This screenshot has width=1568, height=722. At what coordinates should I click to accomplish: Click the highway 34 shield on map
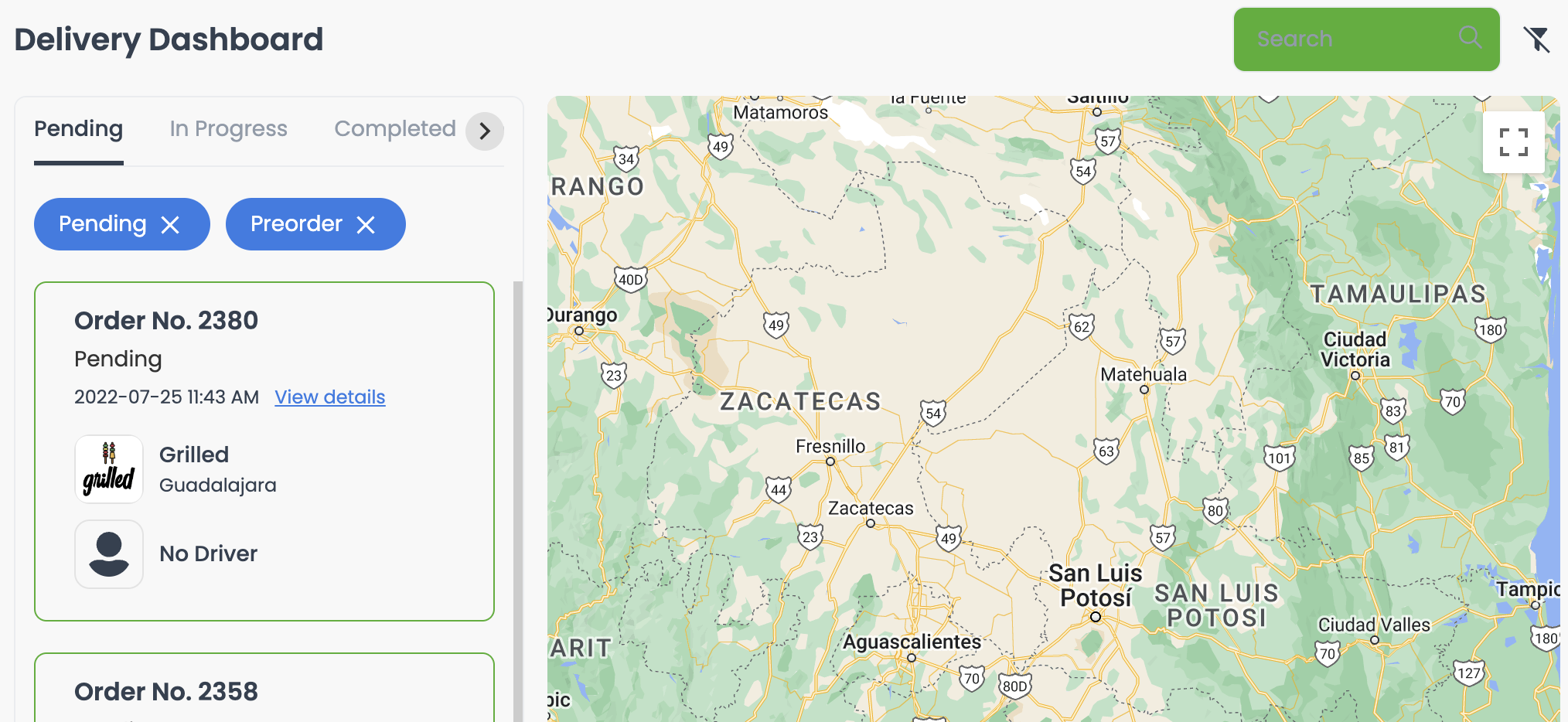coord(626,159)
